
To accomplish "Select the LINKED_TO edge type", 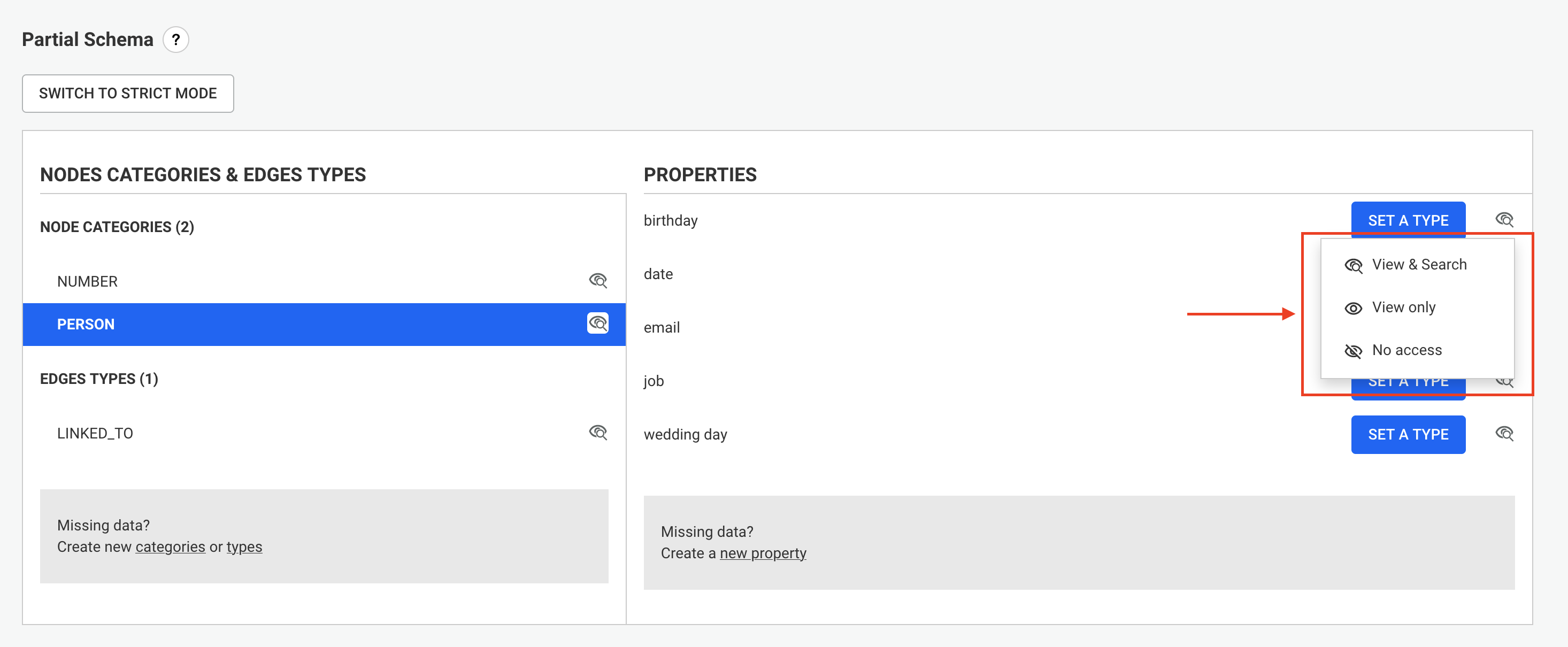I will coord(95,433).
